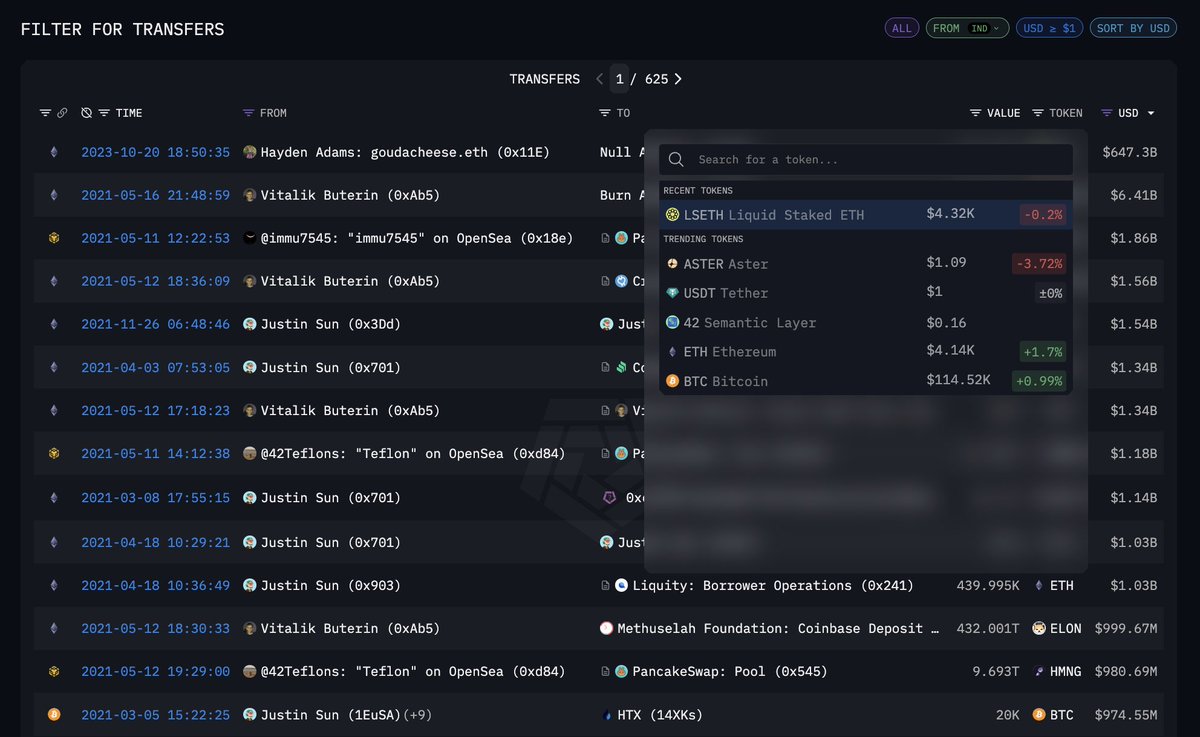Image resolution: width=1200 pixels, height=737 pixels.
Task: Click the TOKEN column filter icon
Action: pyautogui.click(x=1038, y=113)
